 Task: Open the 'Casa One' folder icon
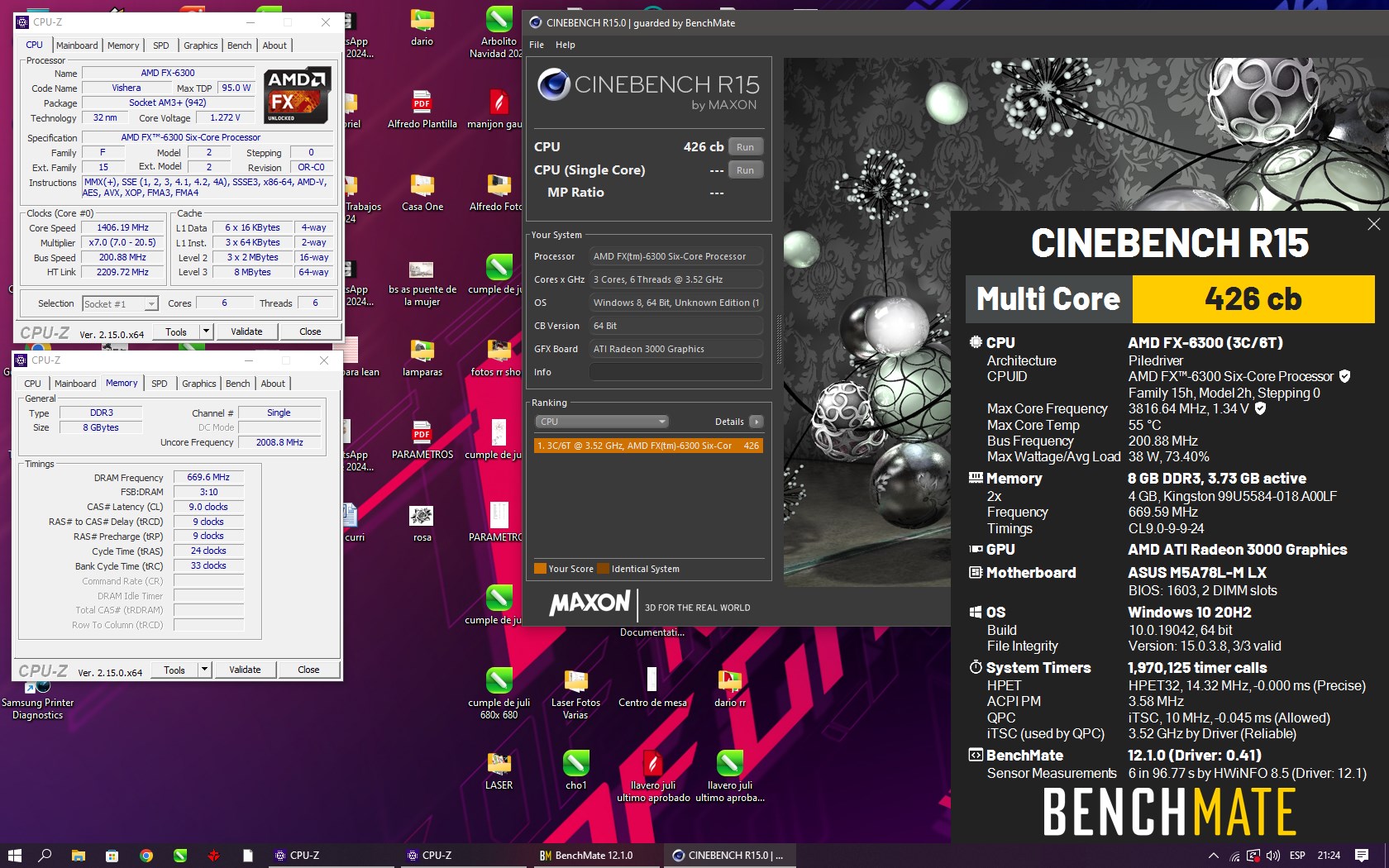422,191
